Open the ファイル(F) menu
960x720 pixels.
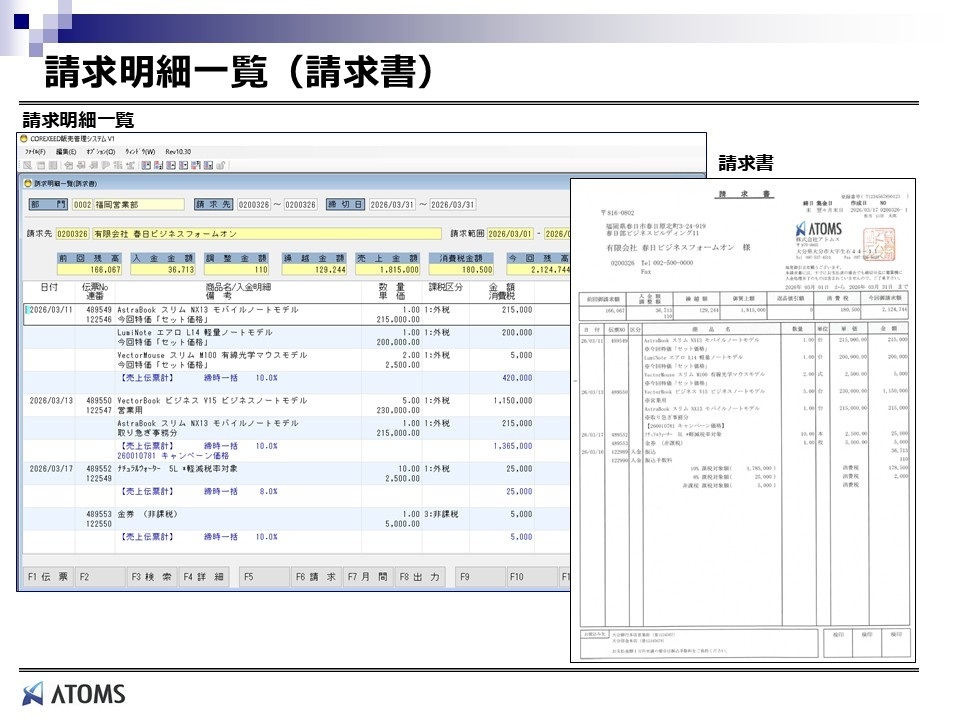[36, 151]
